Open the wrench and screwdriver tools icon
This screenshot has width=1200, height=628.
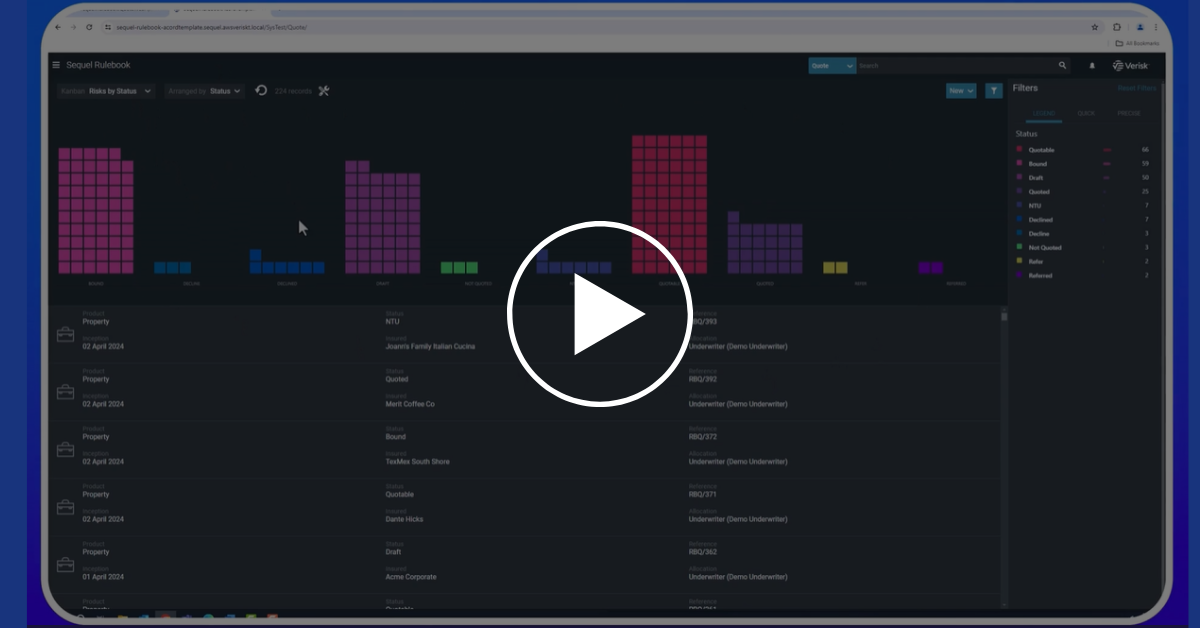point(323,91)
